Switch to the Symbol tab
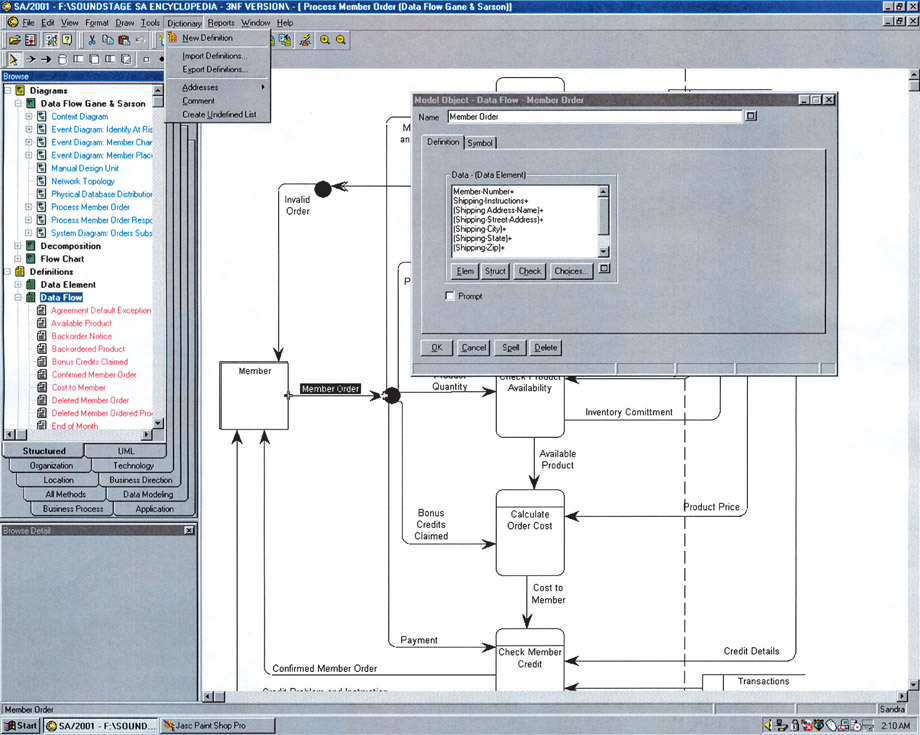The height and width of the screenshot is (735, 920). pos(480,143)
